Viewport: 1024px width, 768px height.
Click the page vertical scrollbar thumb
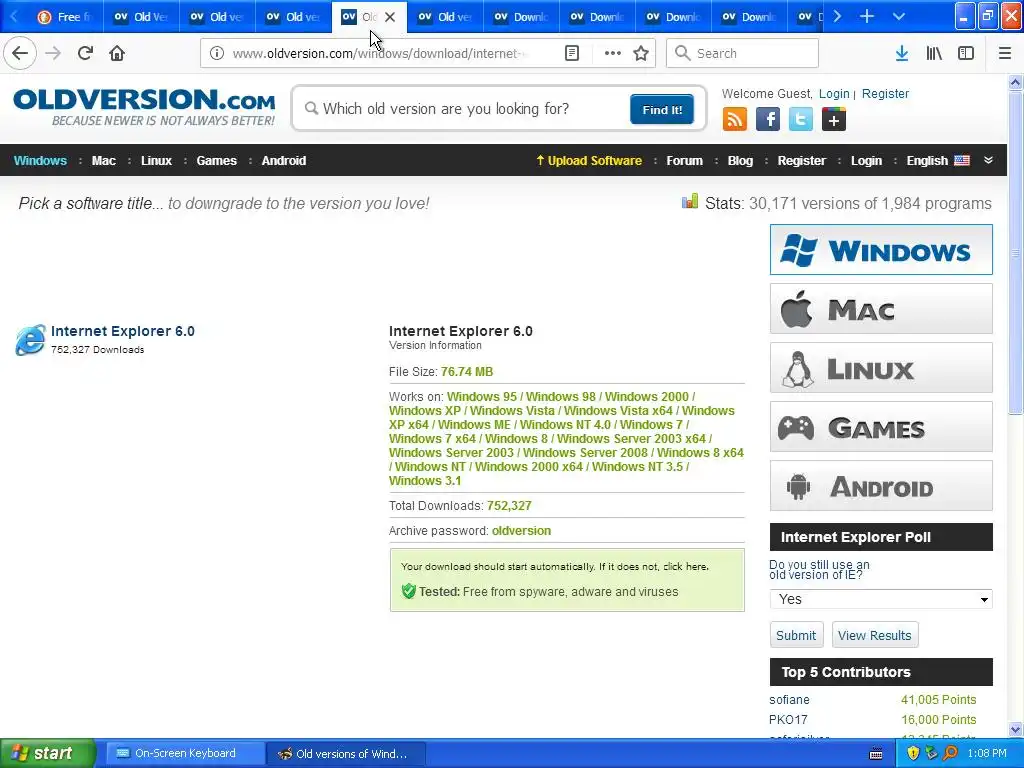pos(1015,251)
